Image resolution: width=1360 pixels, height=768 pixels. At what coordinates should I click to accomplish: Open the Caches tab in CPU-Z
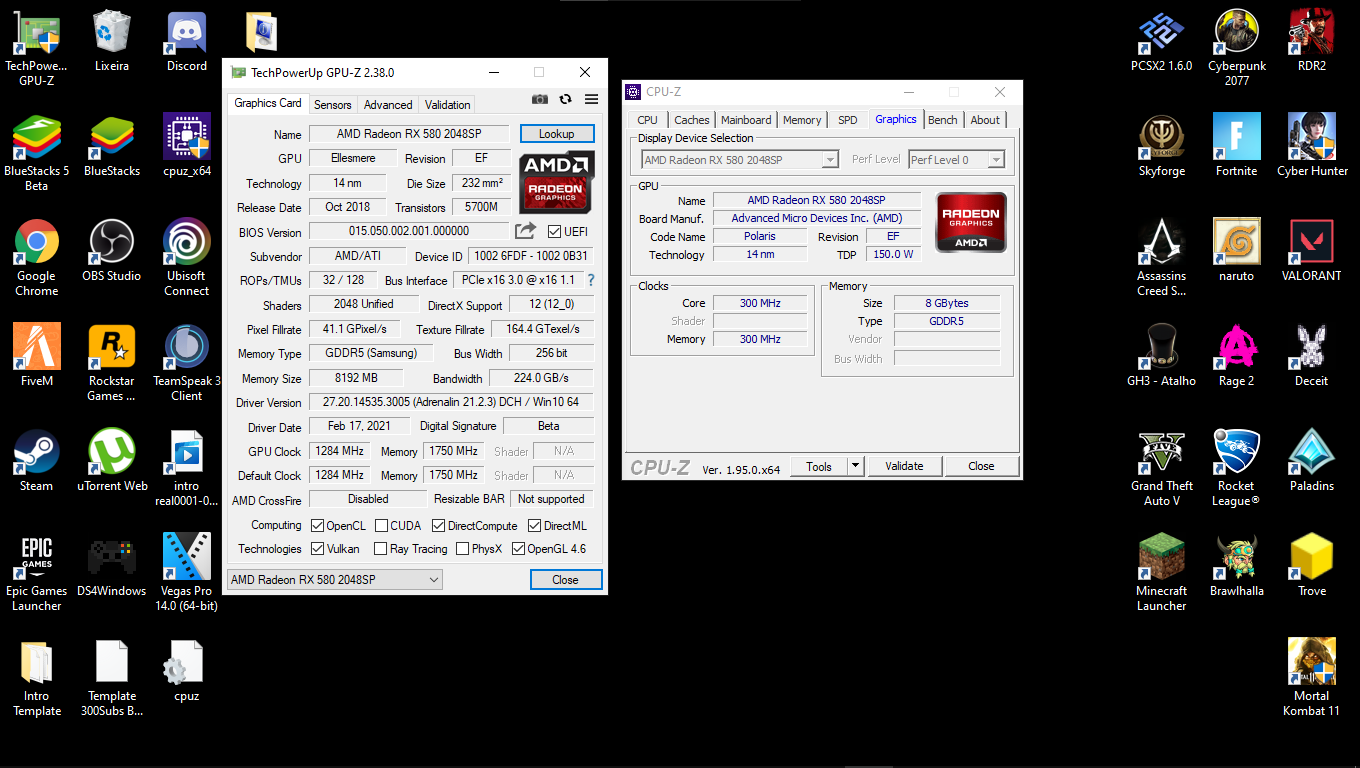coord(692,120)
